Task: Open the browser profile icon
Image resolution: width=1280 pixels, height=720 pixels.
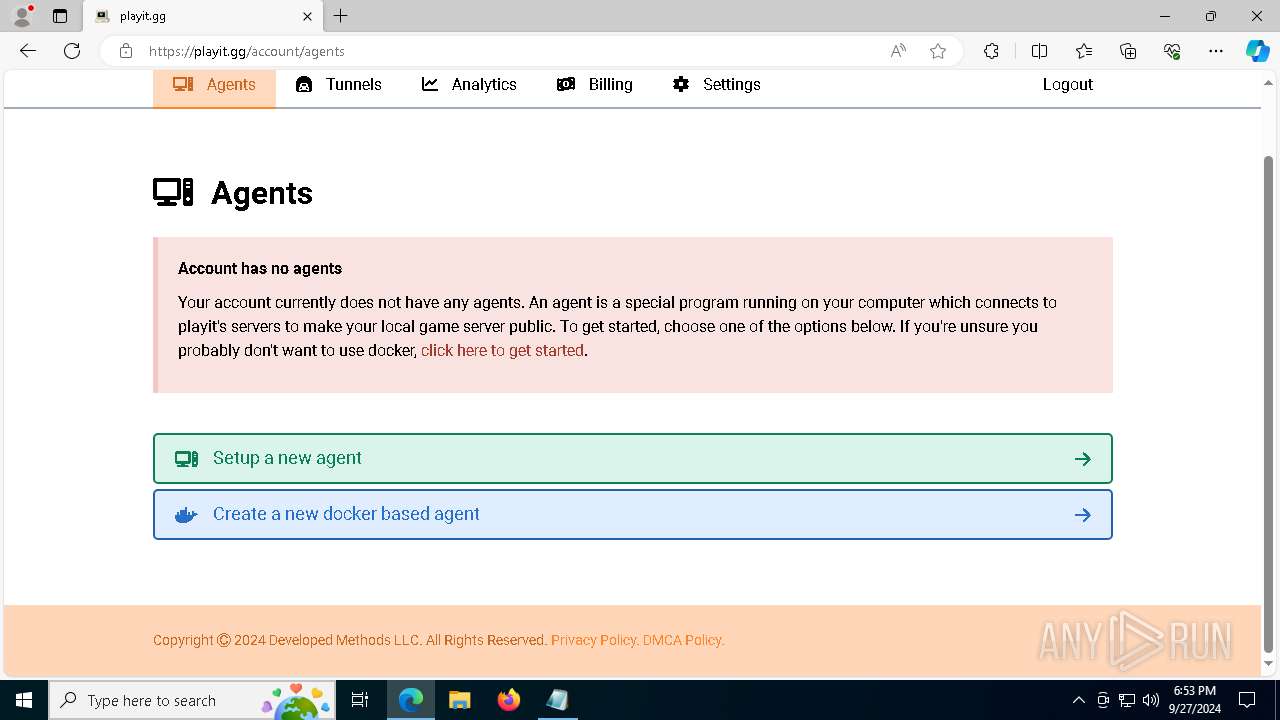Action: tap(22, 16)
